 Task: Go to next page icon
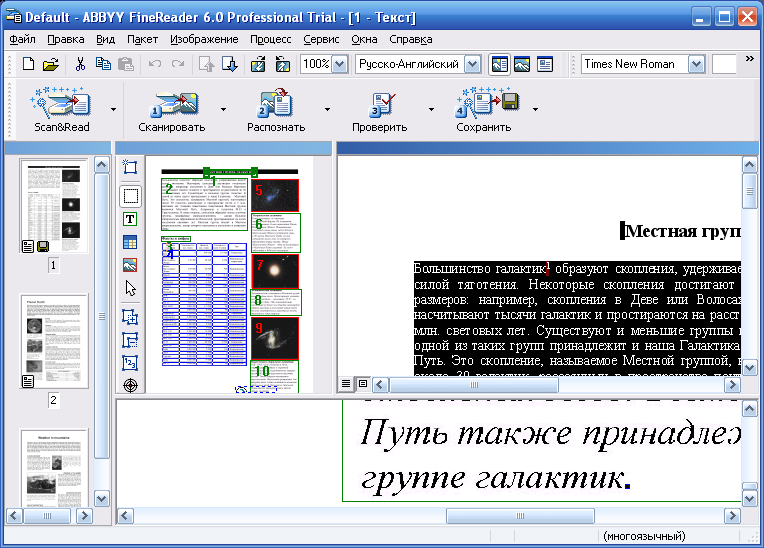(x=229, y=64)
